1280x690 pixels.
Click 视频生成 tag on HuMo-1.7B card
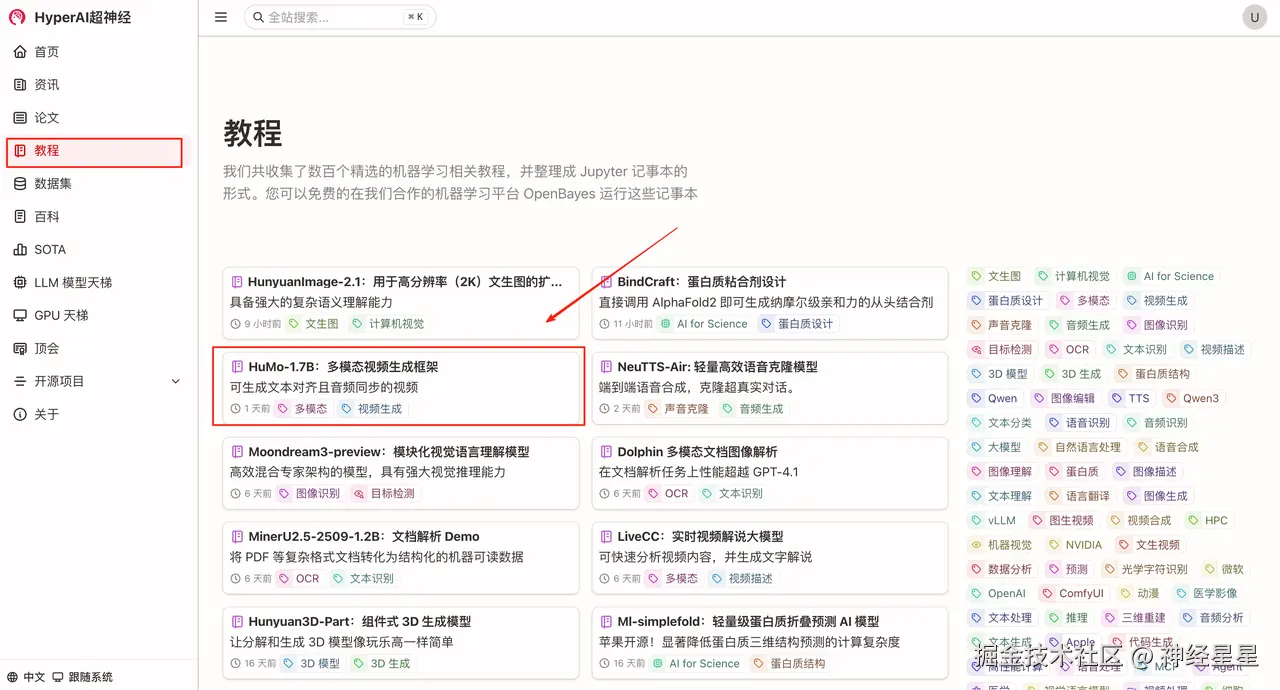pyautogui.click(x=371, y=409)
